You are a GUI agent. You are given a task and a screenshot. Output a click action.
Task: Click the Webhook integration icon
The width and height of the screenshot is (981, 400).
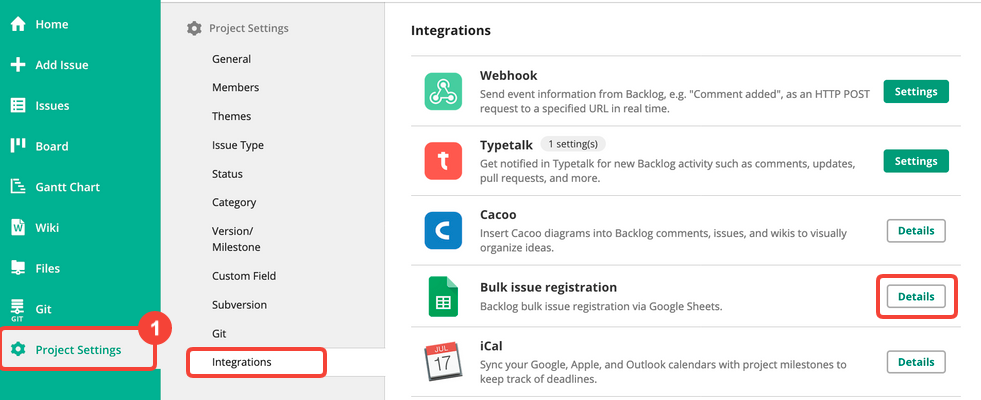(x=443, y=91)
